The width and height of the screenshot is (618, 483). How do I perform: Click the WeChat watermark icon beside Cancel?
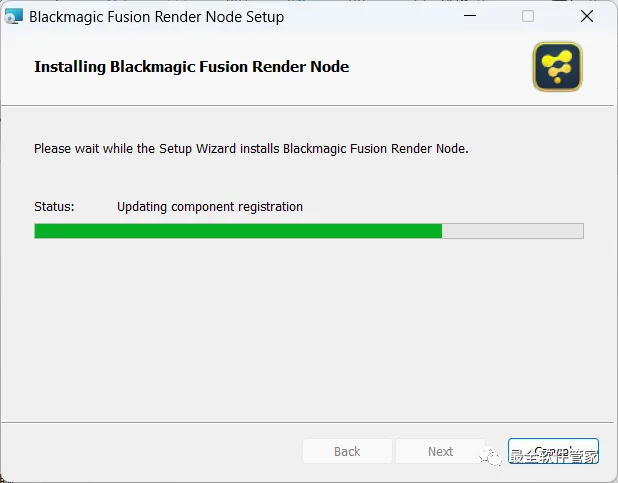490,456
